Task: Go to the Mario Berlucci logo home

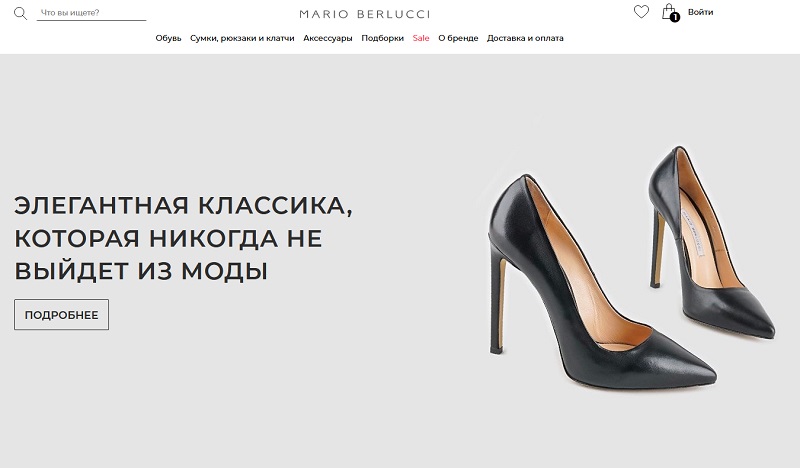Action: pyautogui.click(x=365, y=14)
